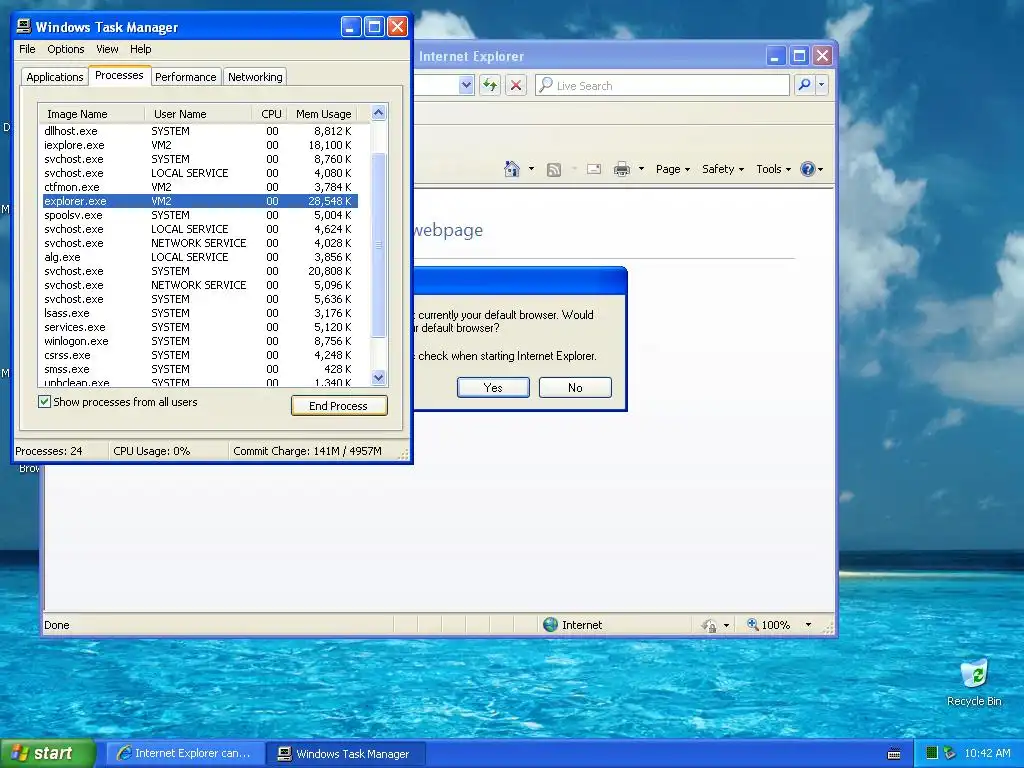Select the csrss.exe process row
The image size is (1024, 768).
[x=200, y=355]
